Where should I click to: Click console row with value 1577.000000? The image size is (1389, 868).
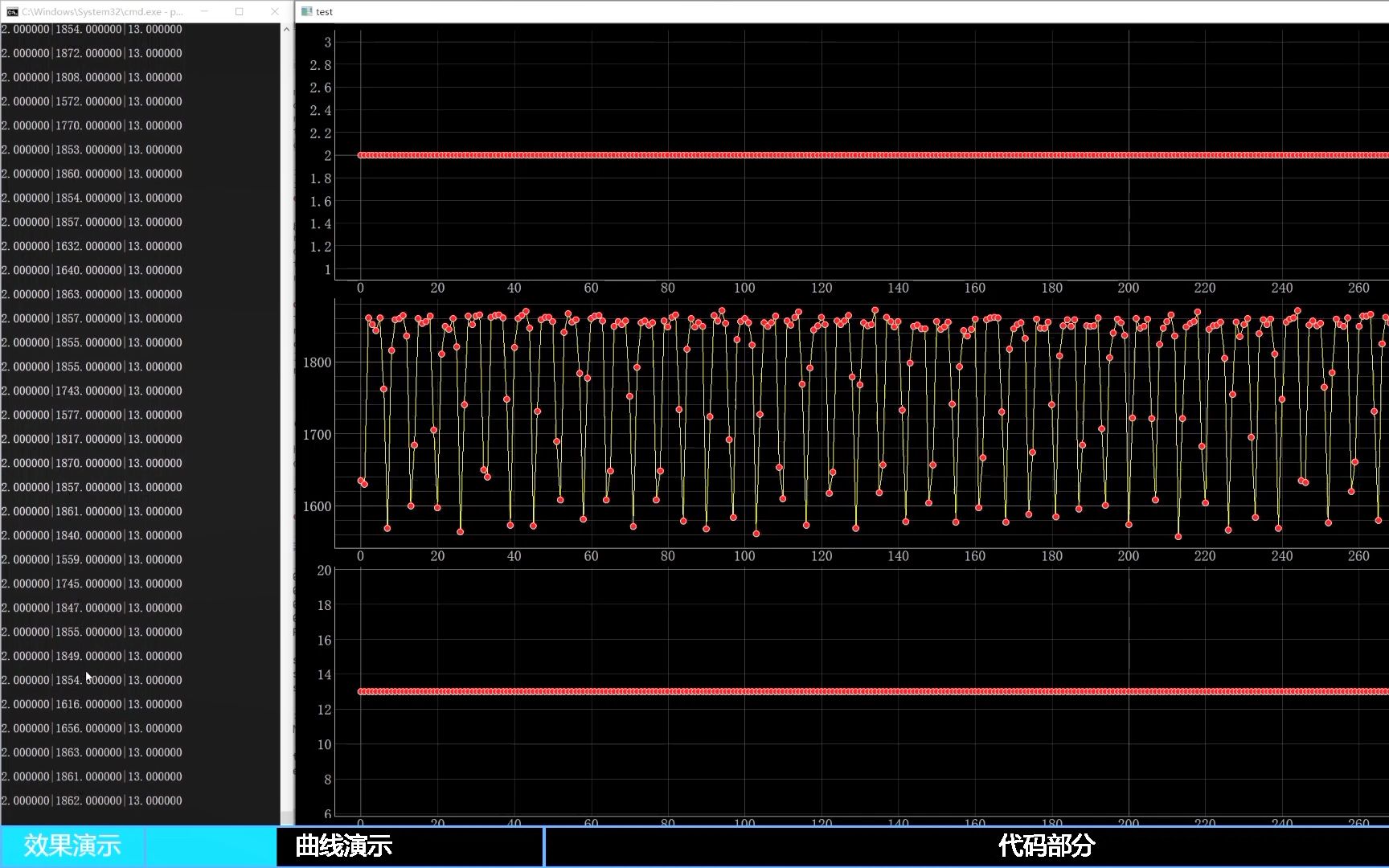click(92, 415)
